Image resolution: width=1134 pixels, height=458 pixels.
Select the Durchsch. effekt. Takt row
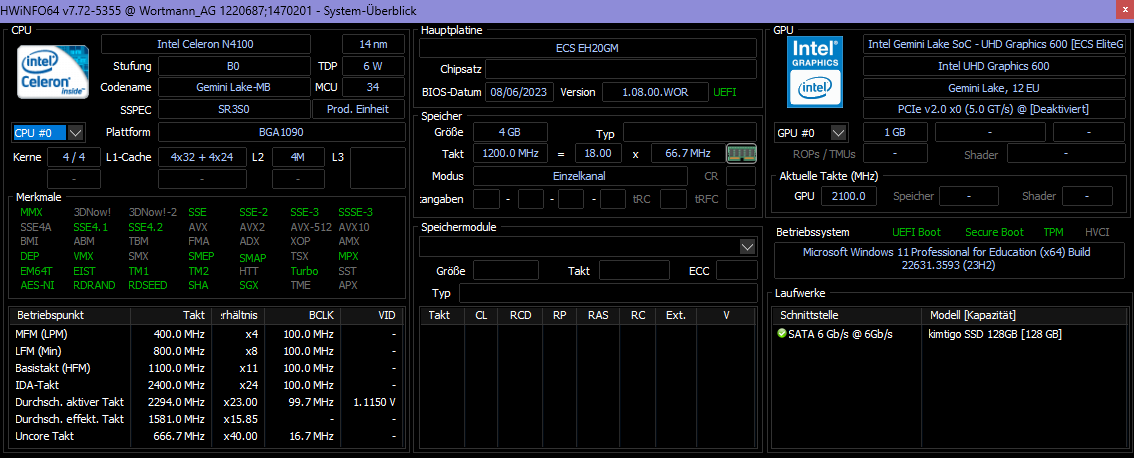tap(205, 419)
